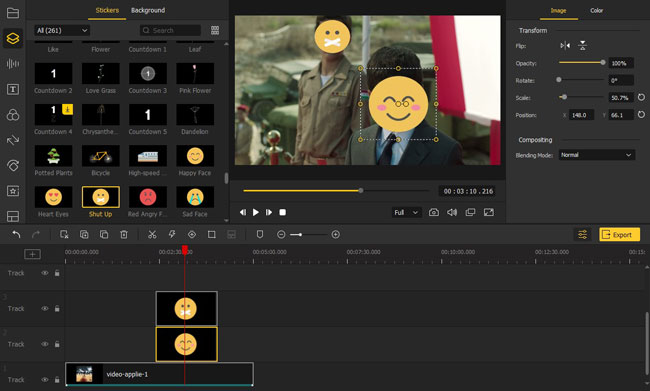Switch sticker list to grid view

(x=215, y=30)
